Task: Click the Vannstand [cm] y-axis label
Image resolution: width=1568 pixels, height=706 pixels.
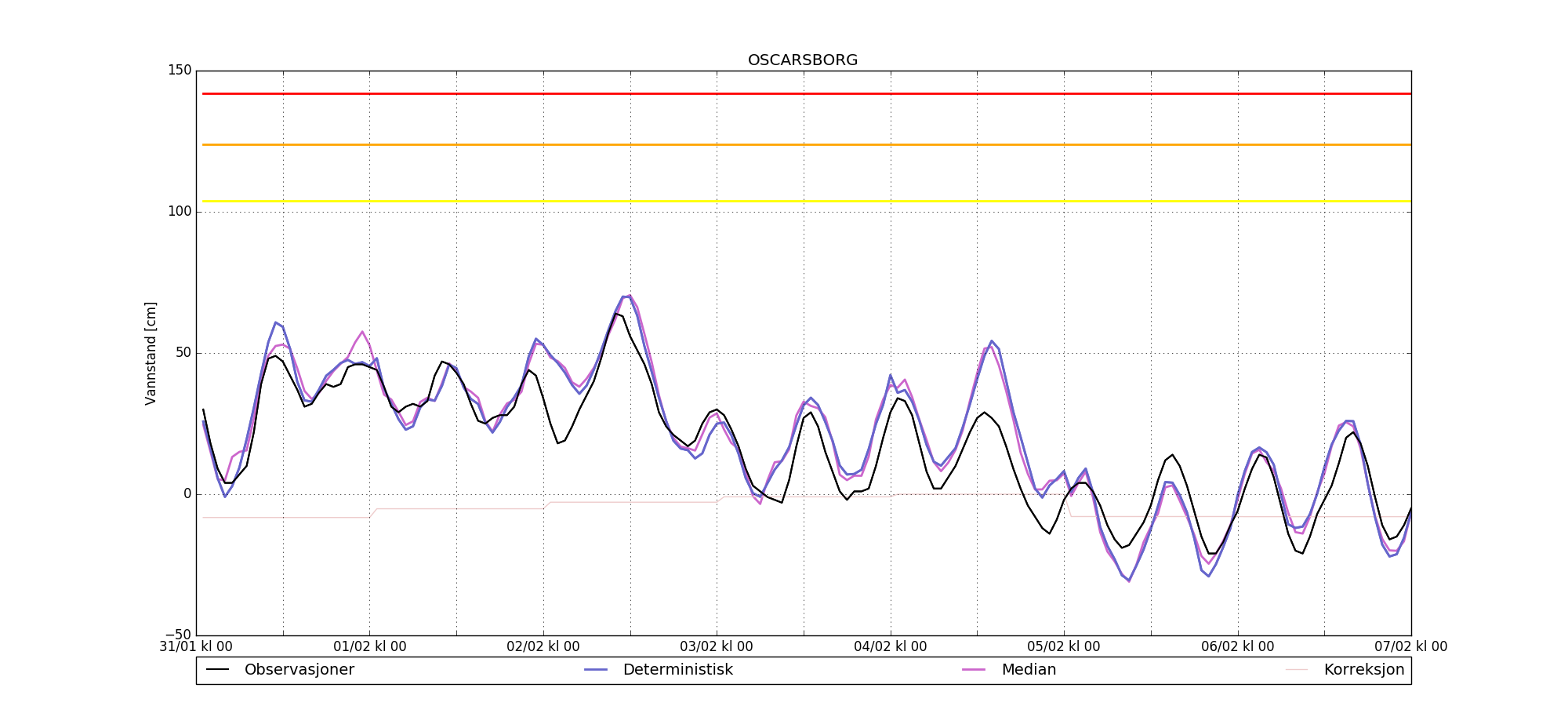Action: pyautogui.click(x=151, y=353)
